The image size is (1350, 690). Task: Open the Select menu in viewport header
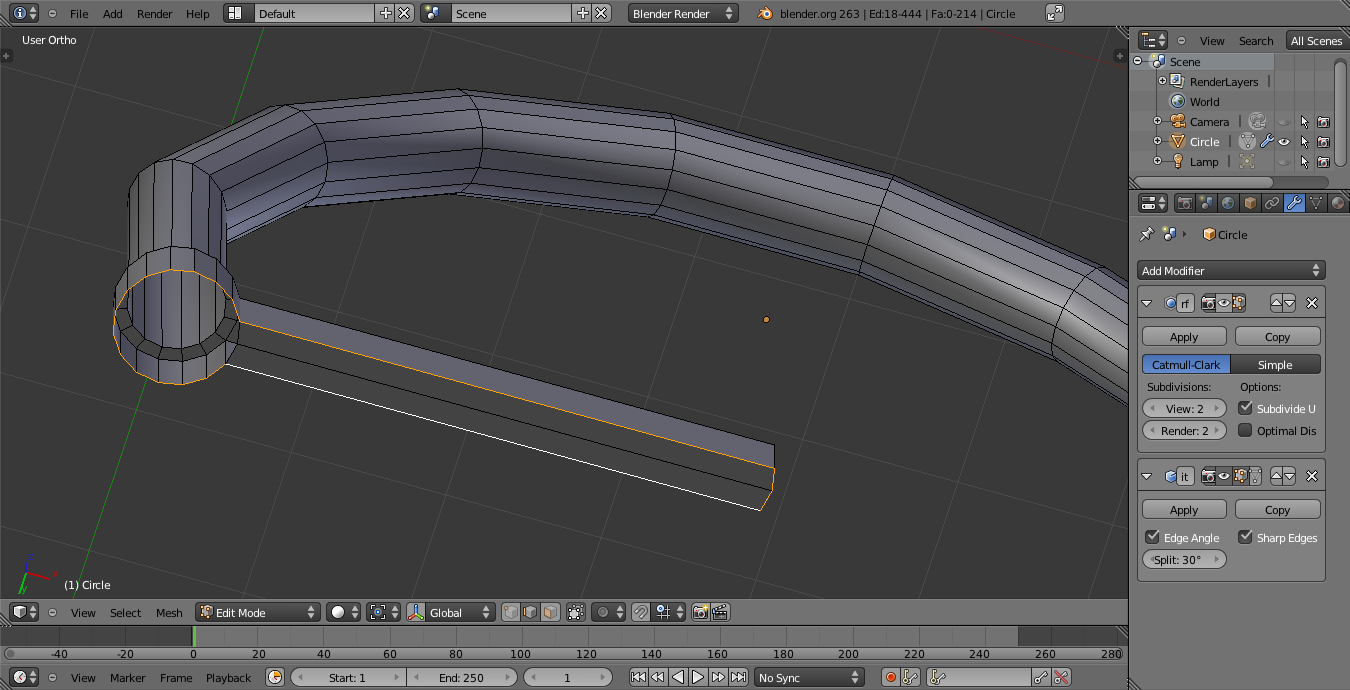126,612
